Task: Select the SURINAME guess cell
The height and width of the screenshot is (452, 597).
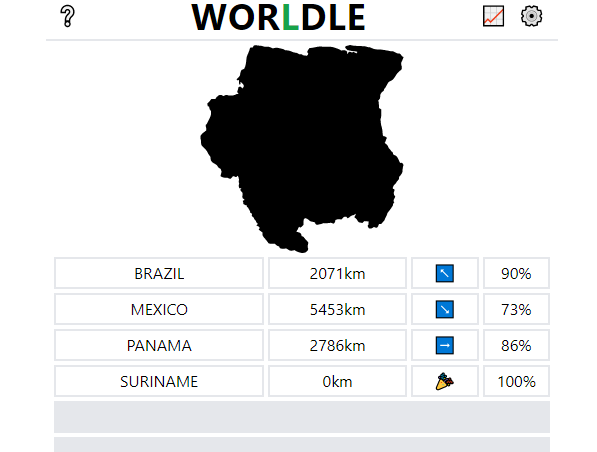Action: (x=159, y=381)
